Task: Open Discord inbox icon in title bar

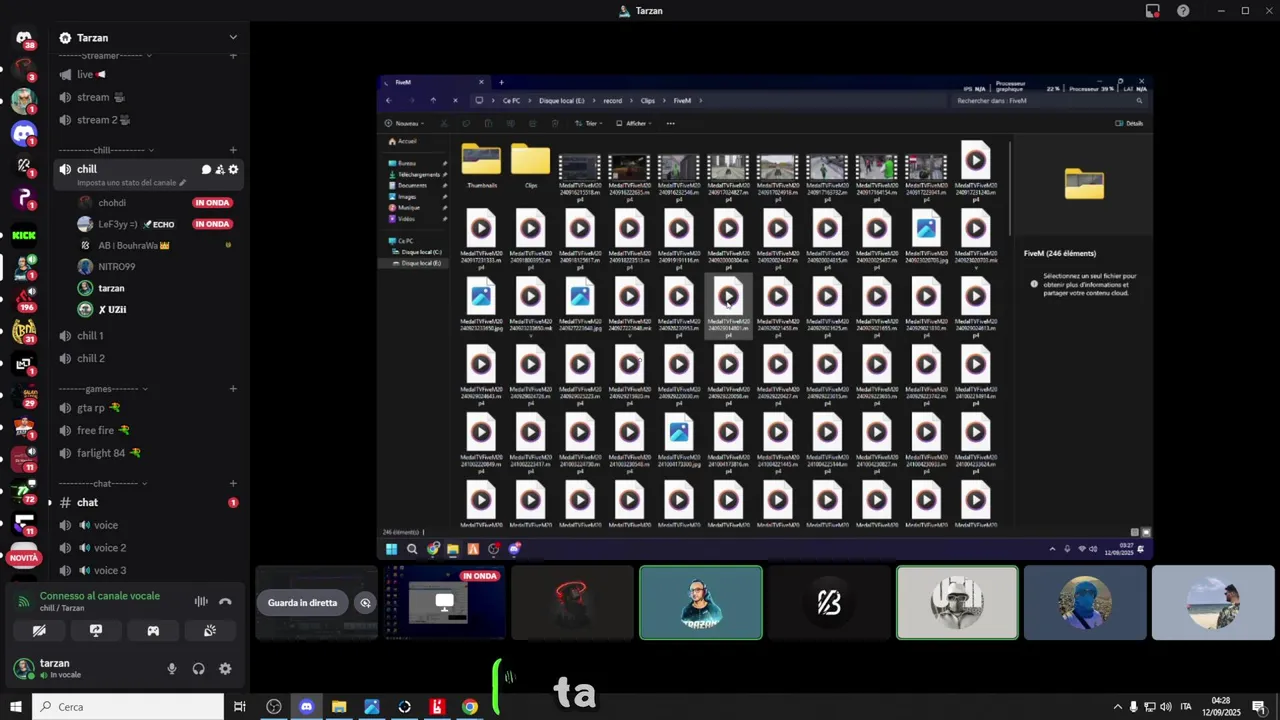Action: [x=1153, y=11]
